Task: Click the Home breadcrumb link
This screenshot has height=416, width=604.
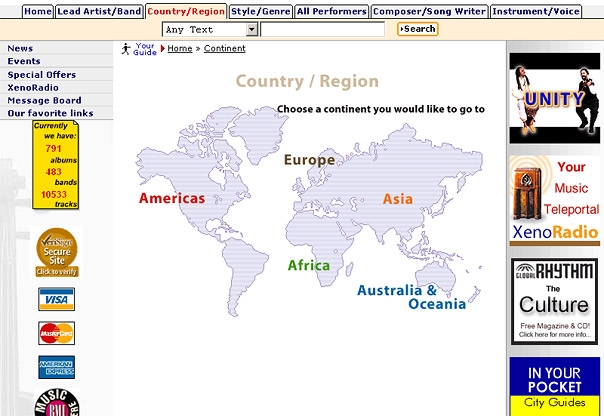Action: pos(180,49)
